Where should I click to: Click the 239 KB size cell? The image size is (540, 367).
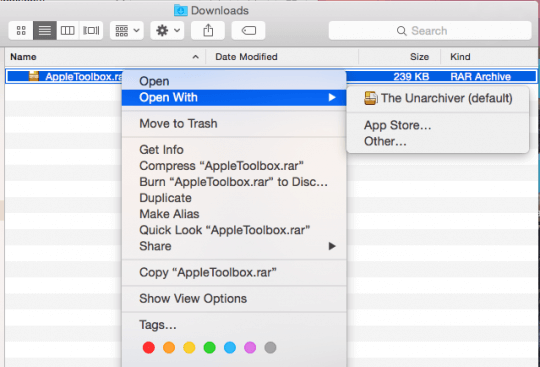coord(411,76)
